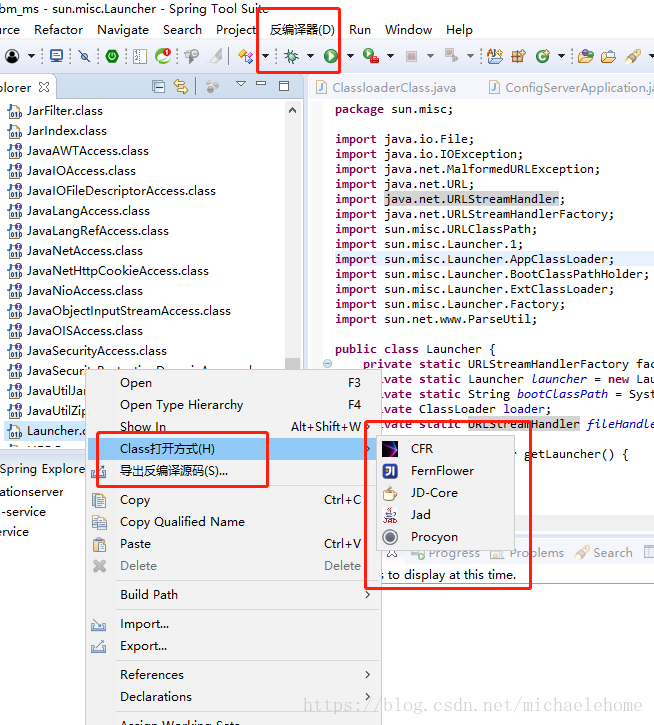Choose Open Type Hierarchy in context menu
The image size is (654, 725).
click(234, 405)
